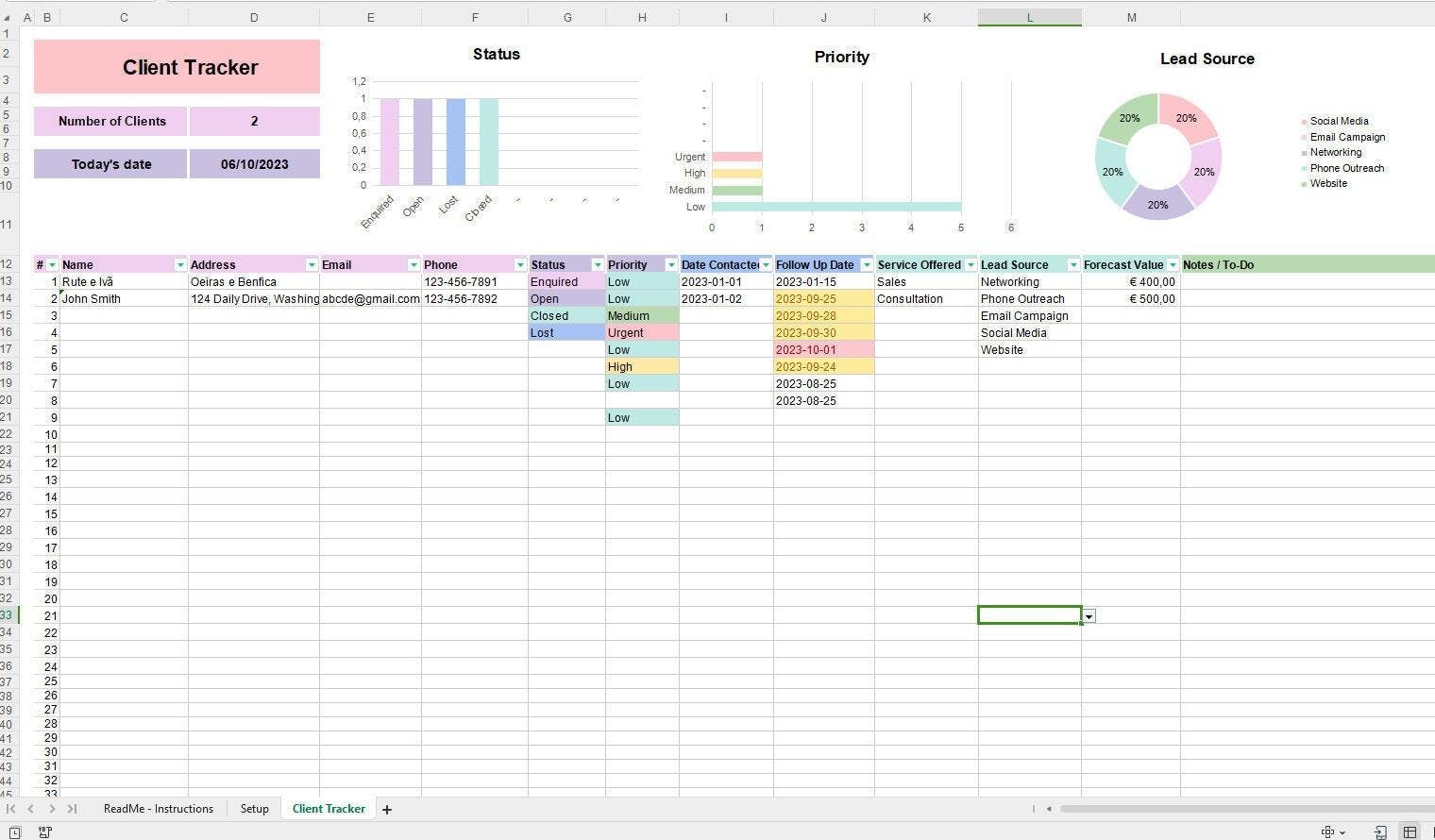Switch to the Setup sheet tab

point(254,809)
